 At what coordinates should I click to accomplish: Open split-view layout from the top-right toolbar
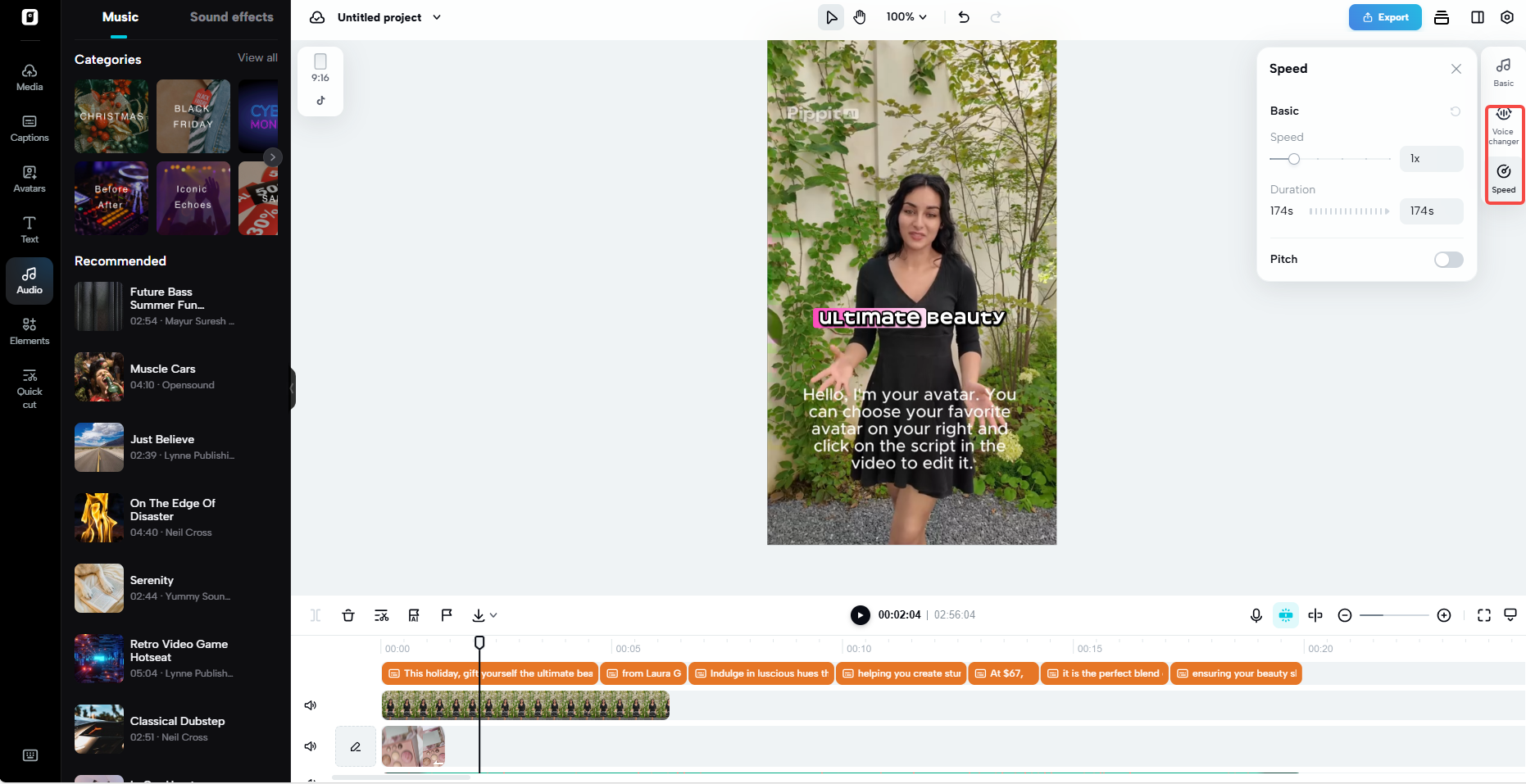[x=1476, y=16]
